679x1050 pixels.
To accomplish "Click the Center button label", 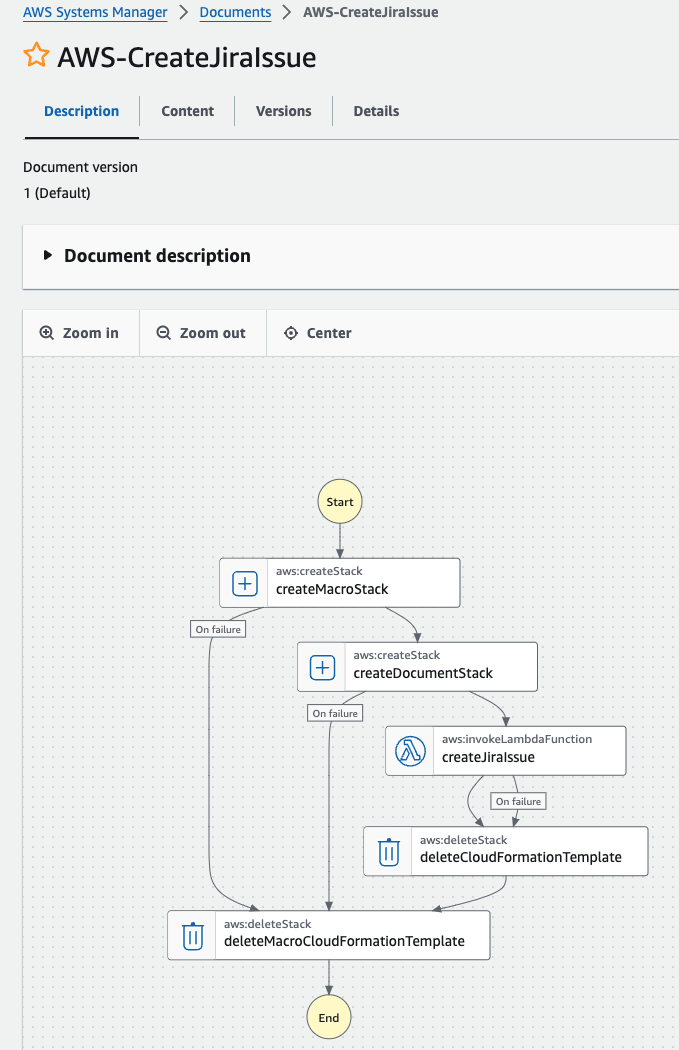I will point(329,333).
